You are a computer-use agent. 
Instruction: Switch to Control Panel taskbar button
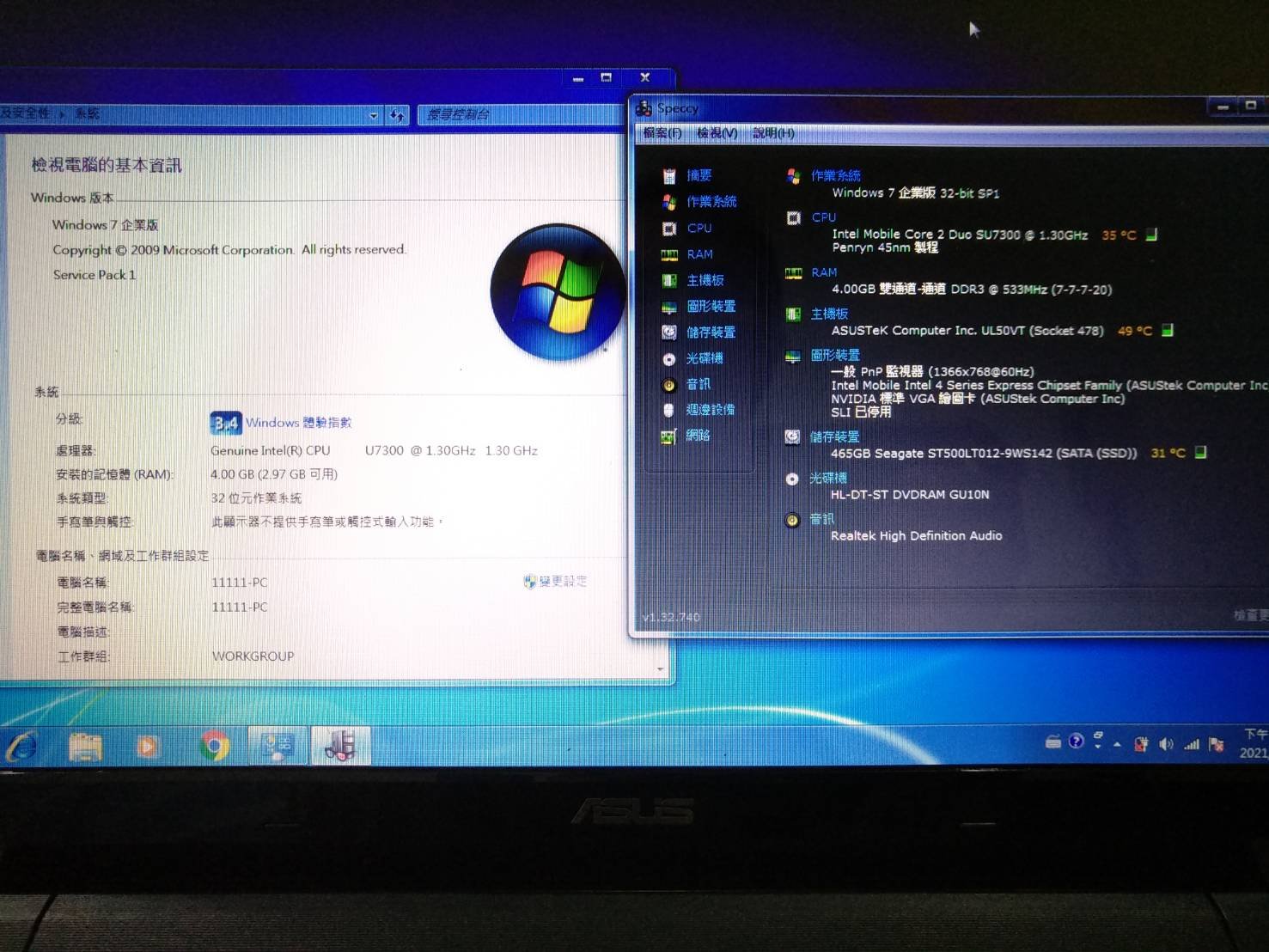[x=277, y=745]
